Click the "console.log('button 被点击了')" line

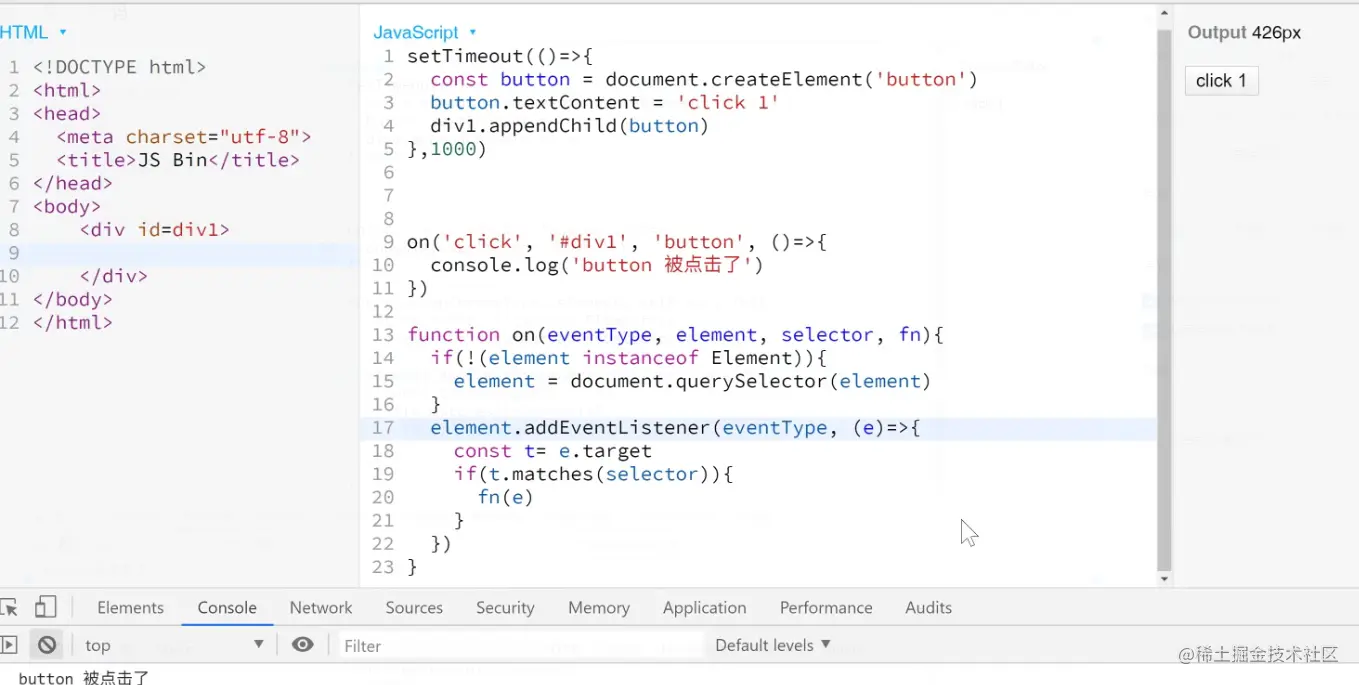[x=597, y=265]
